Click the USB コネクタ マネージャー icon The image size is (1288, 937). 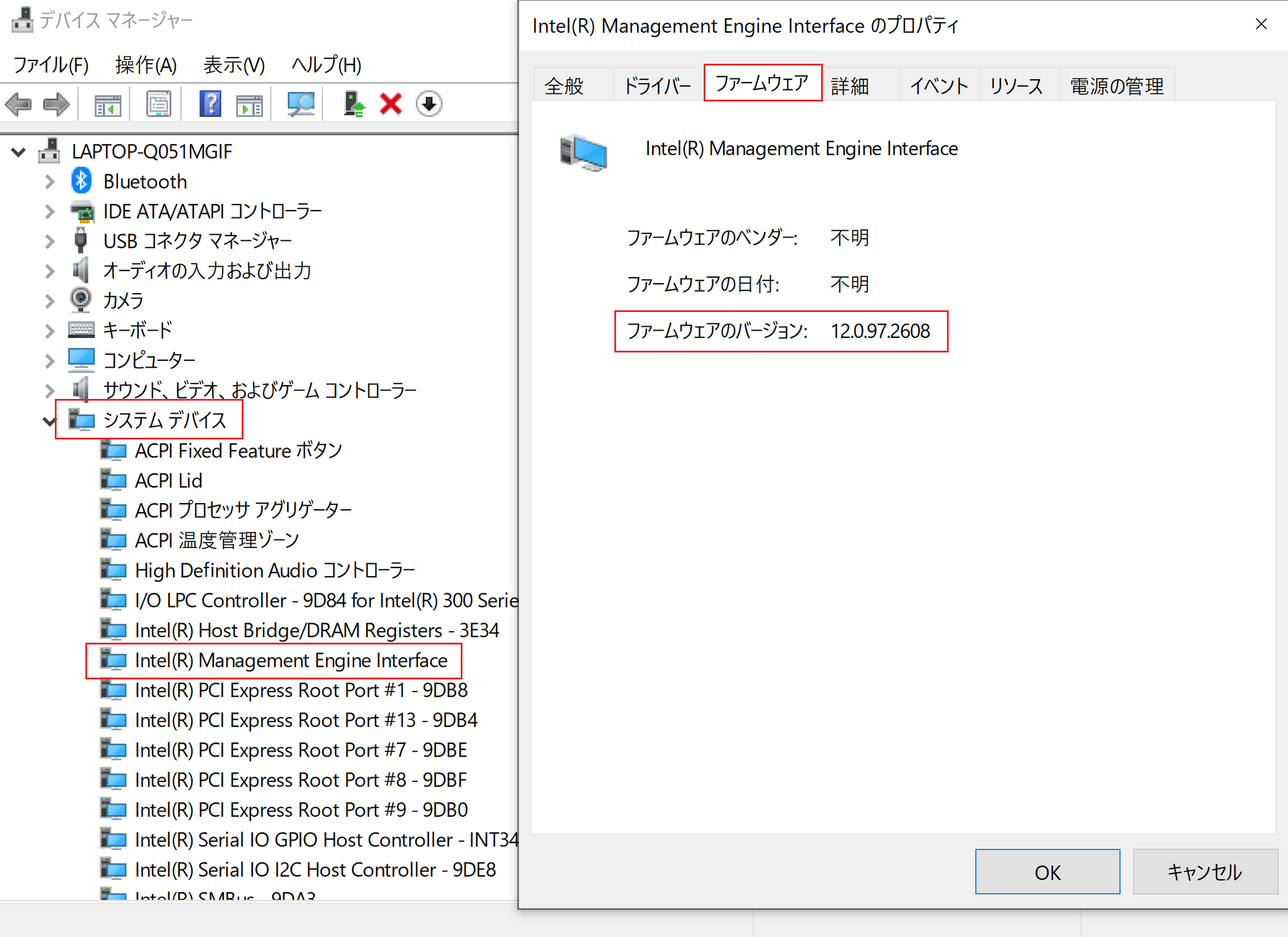(80, 240)
